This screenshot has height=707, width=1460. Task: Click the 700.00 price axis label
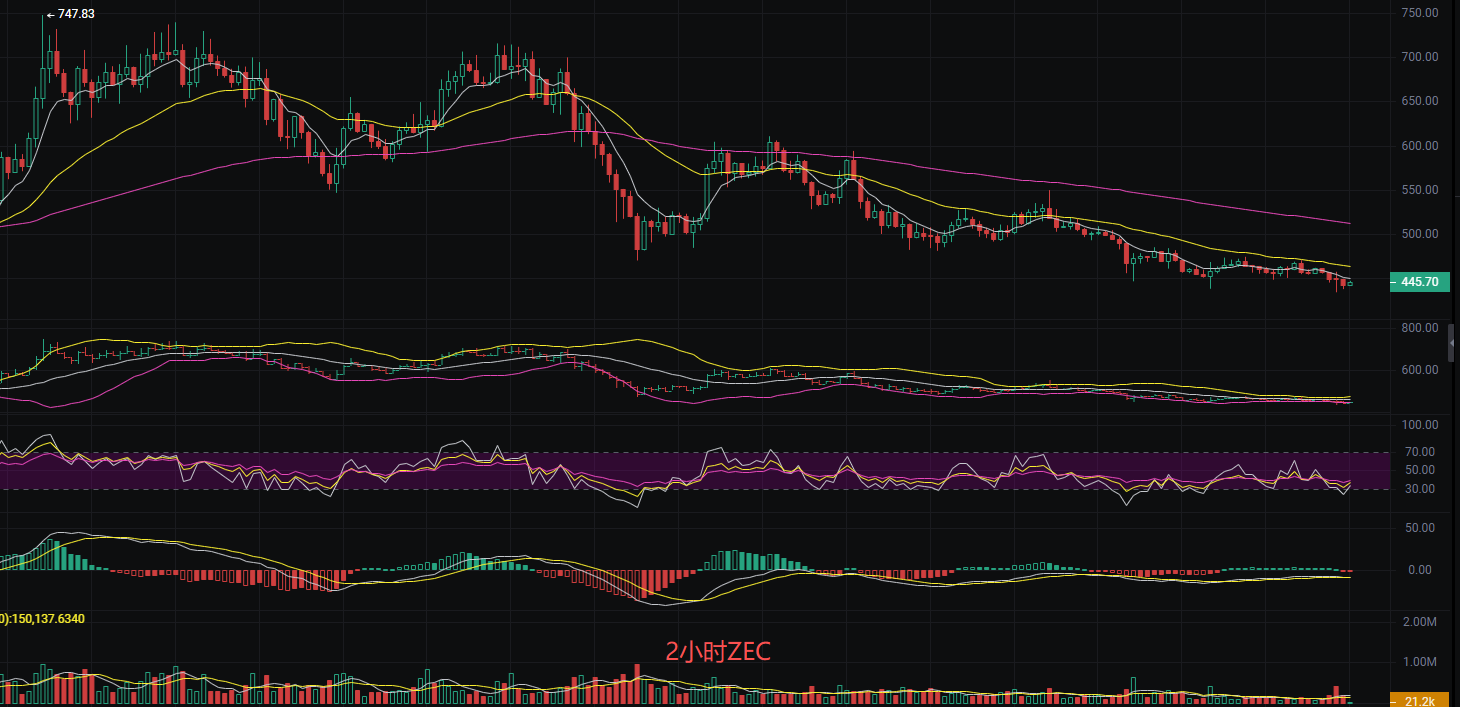(x=1420, y=57)
